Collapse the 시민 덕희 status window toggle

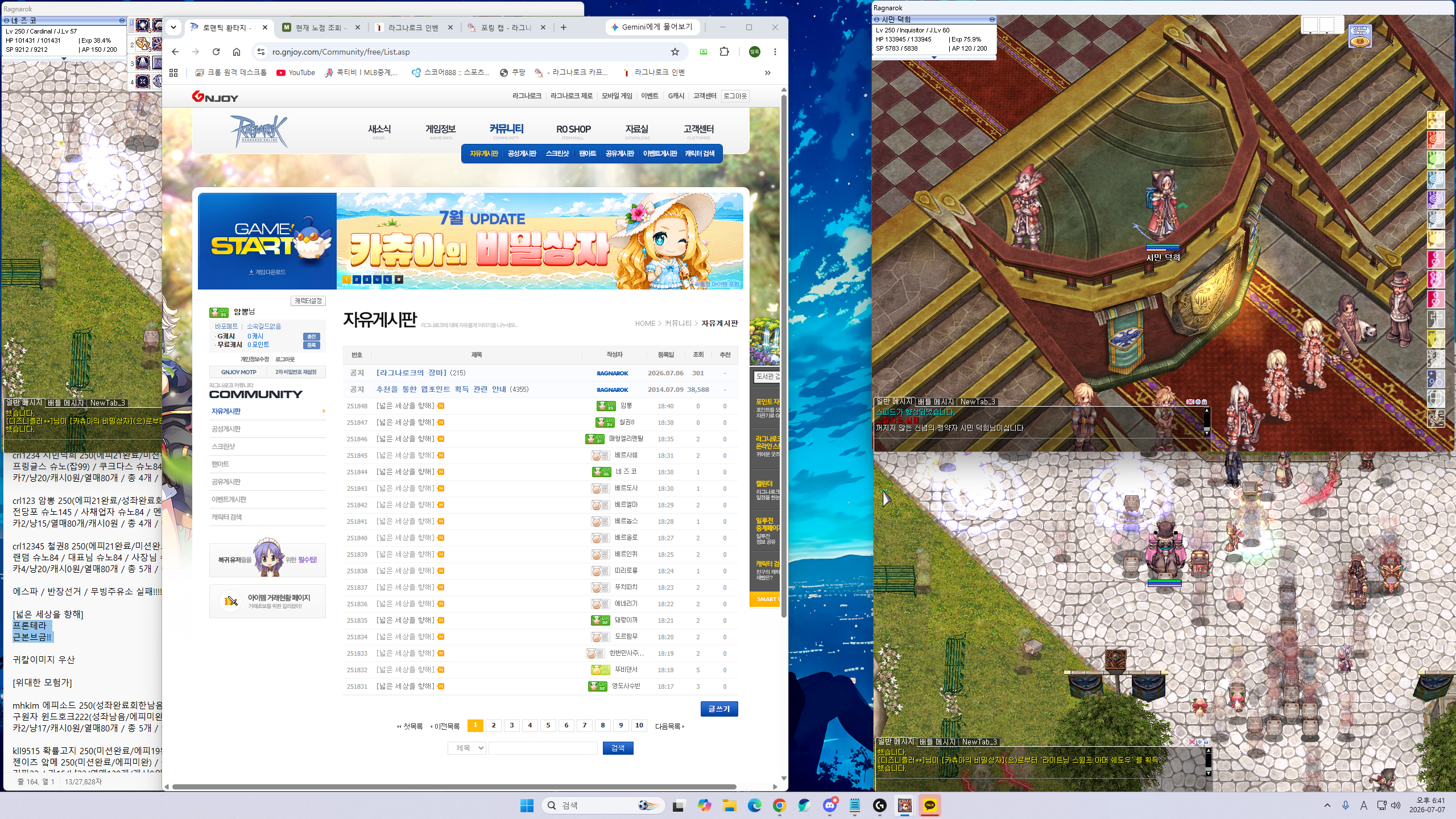point(992,19)
